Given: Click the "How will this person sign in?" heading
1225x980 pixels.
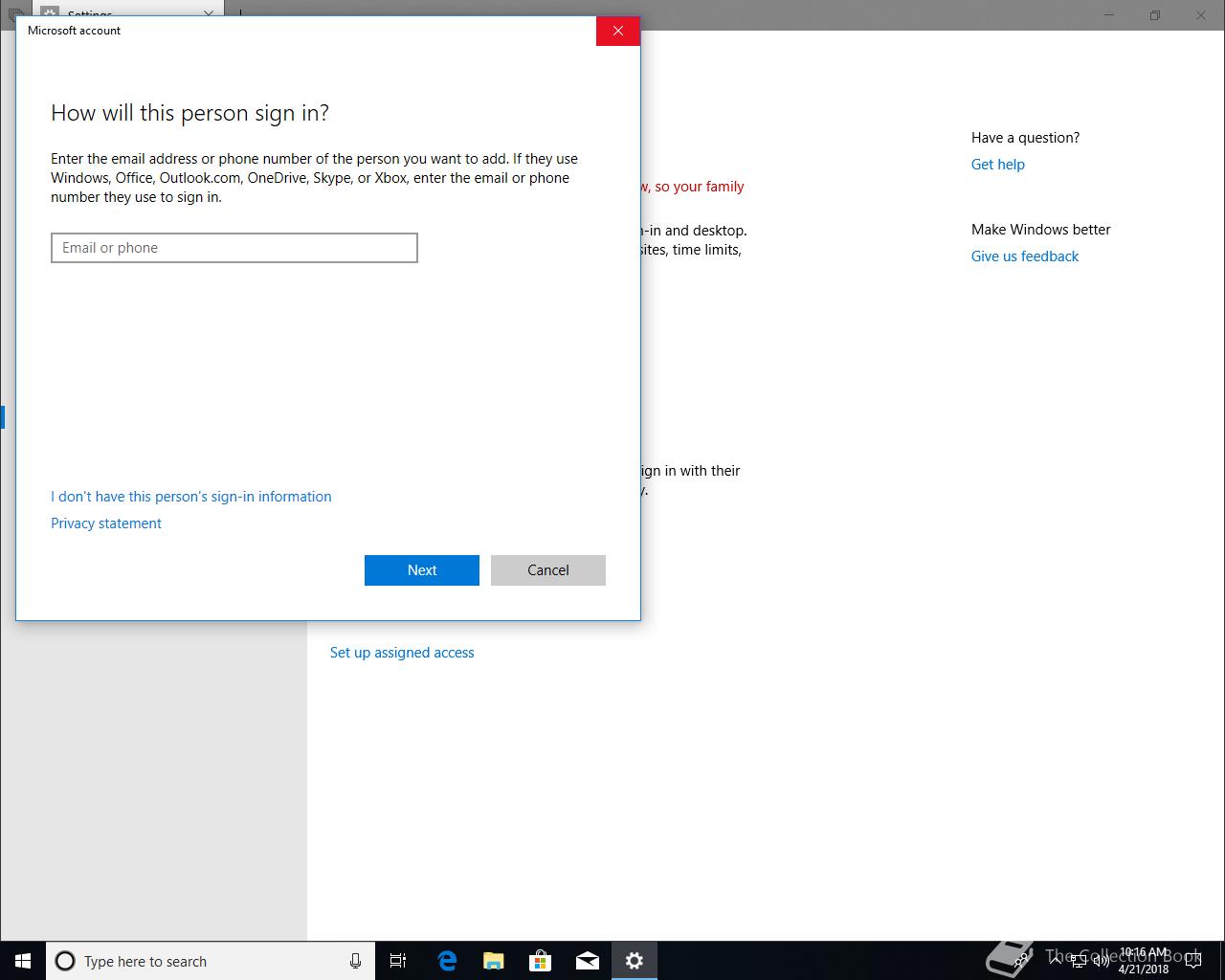Looking at the screenshot, I should click(189, 113).
